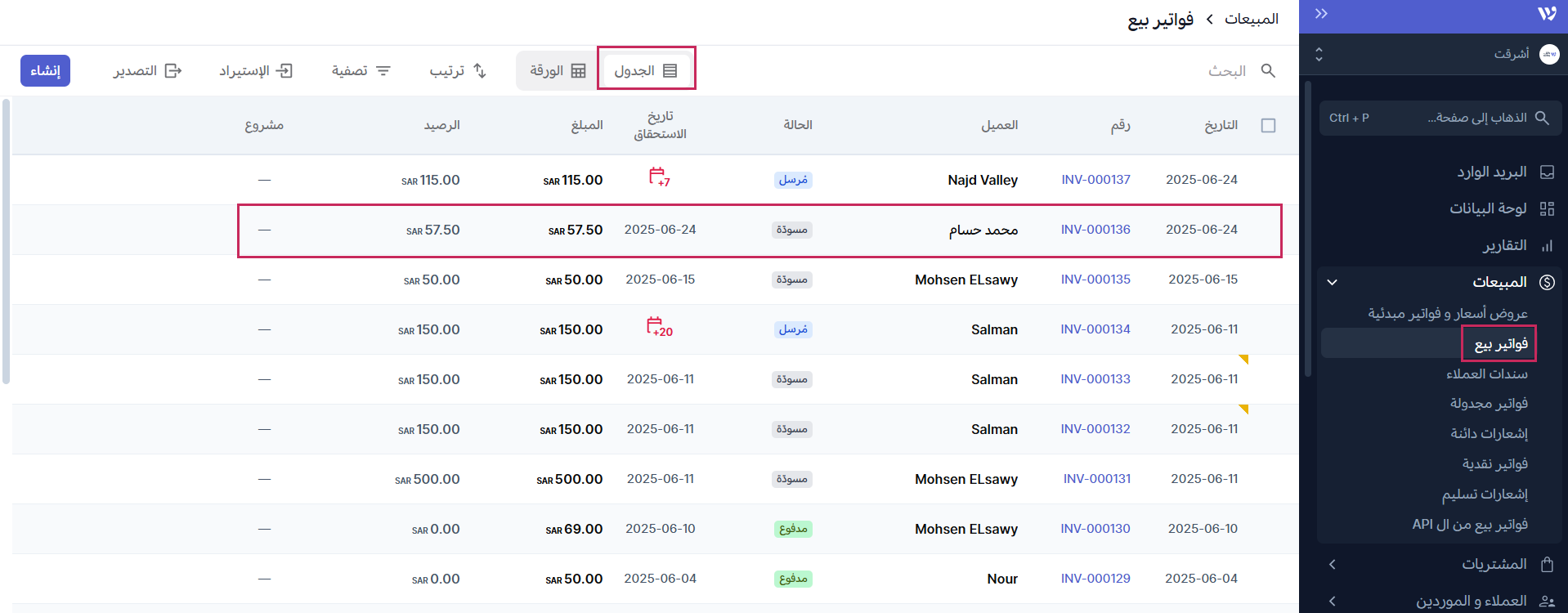Click the Sort (ترتيب) arrows button
Screen dimensions: 1568x613
click(458, 71)
